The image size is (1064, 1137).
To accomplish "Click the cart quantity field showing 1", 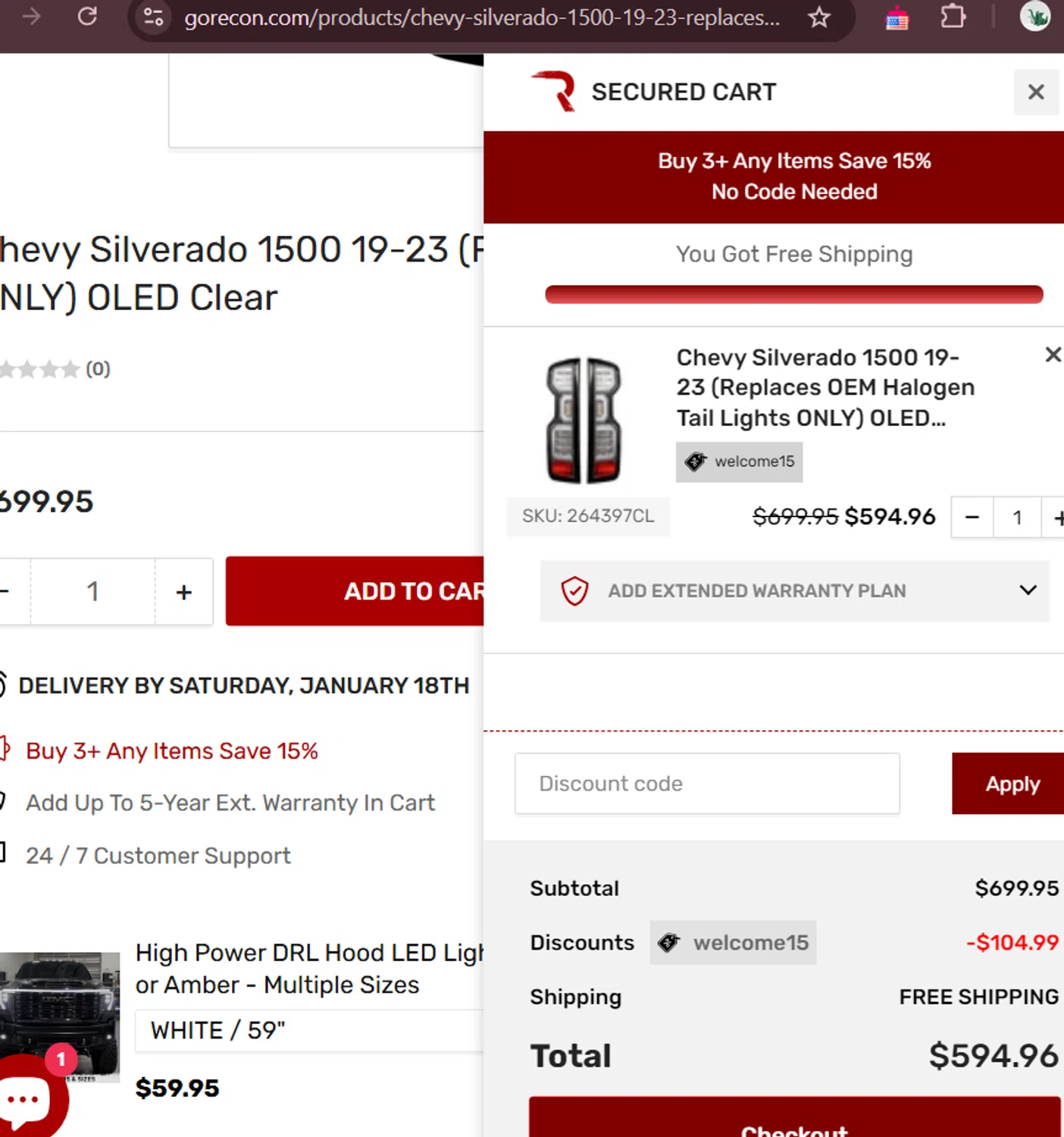I will [1017, 518].
